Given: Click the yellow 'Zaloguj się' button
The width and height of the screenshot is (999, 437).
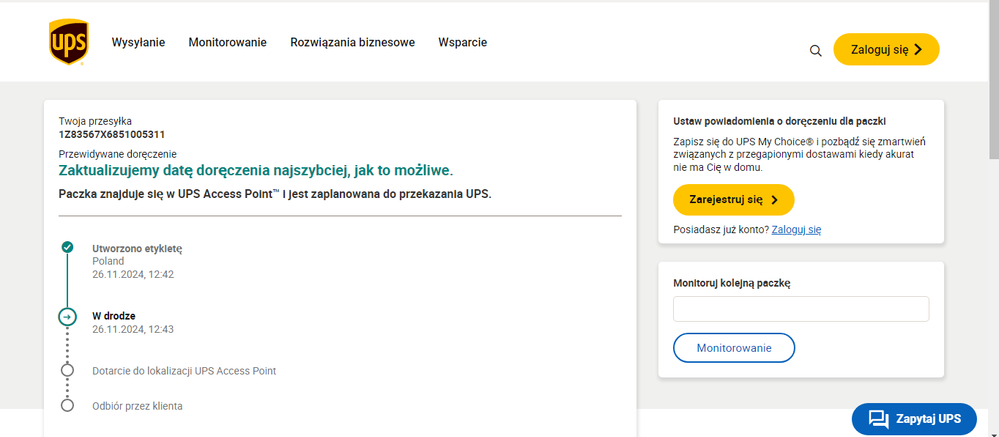Looking at the screenshot, I should point(886,50).
